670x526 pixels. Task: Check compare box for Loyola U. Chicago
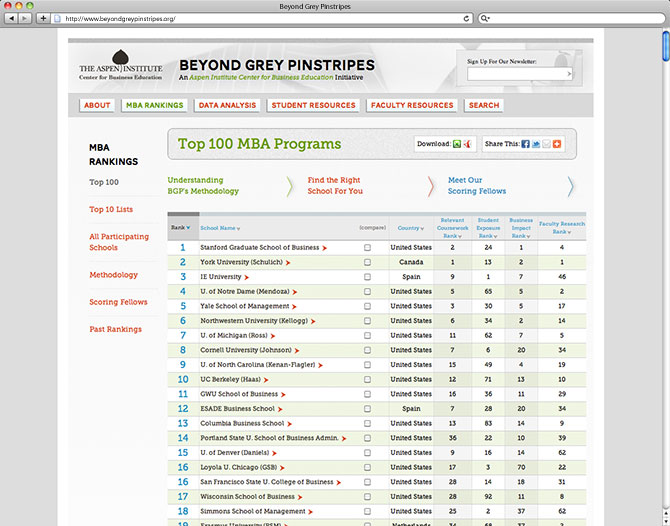pyautogui.click(x=367, y=467)
